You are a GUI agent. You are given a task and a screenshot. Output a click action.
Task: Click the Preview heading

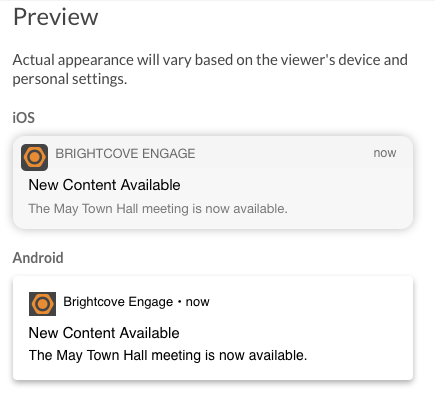point(56,17)
